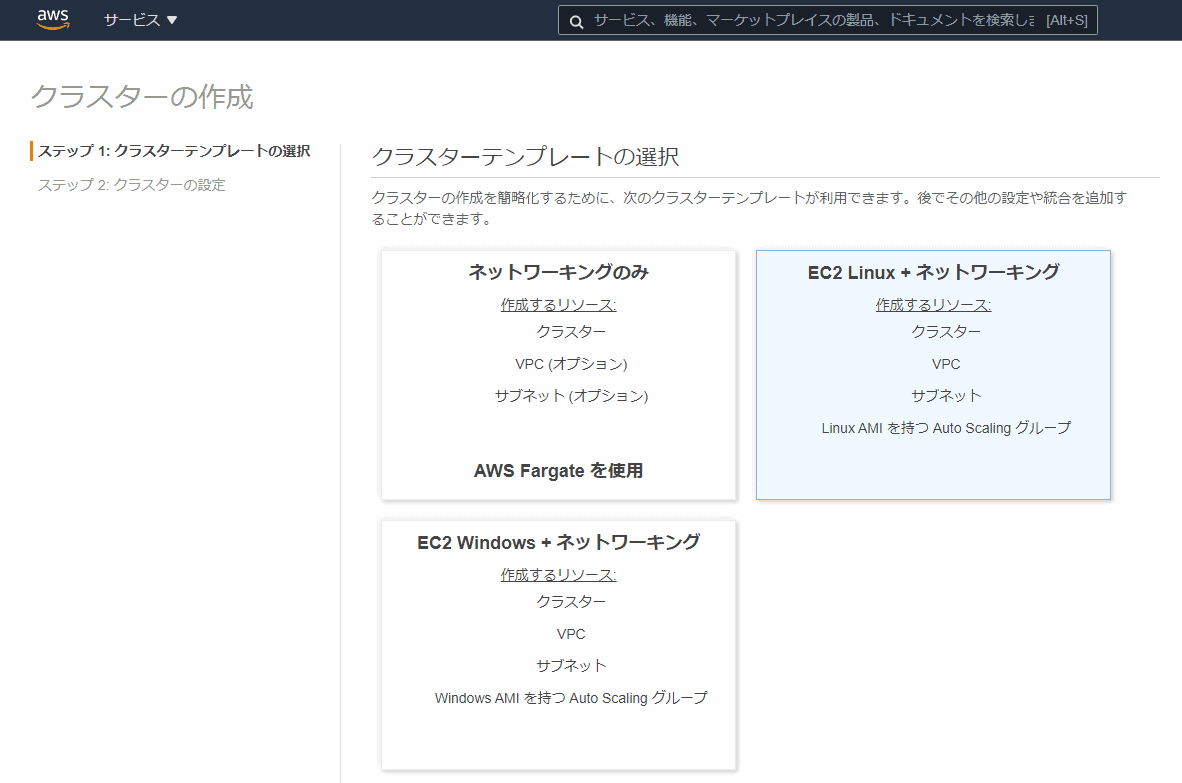Image resolution: width=1182 pixels, height=783 pixels.
Task: Click the クラスターテンプレートの選択 section heading
Action: 525,156
